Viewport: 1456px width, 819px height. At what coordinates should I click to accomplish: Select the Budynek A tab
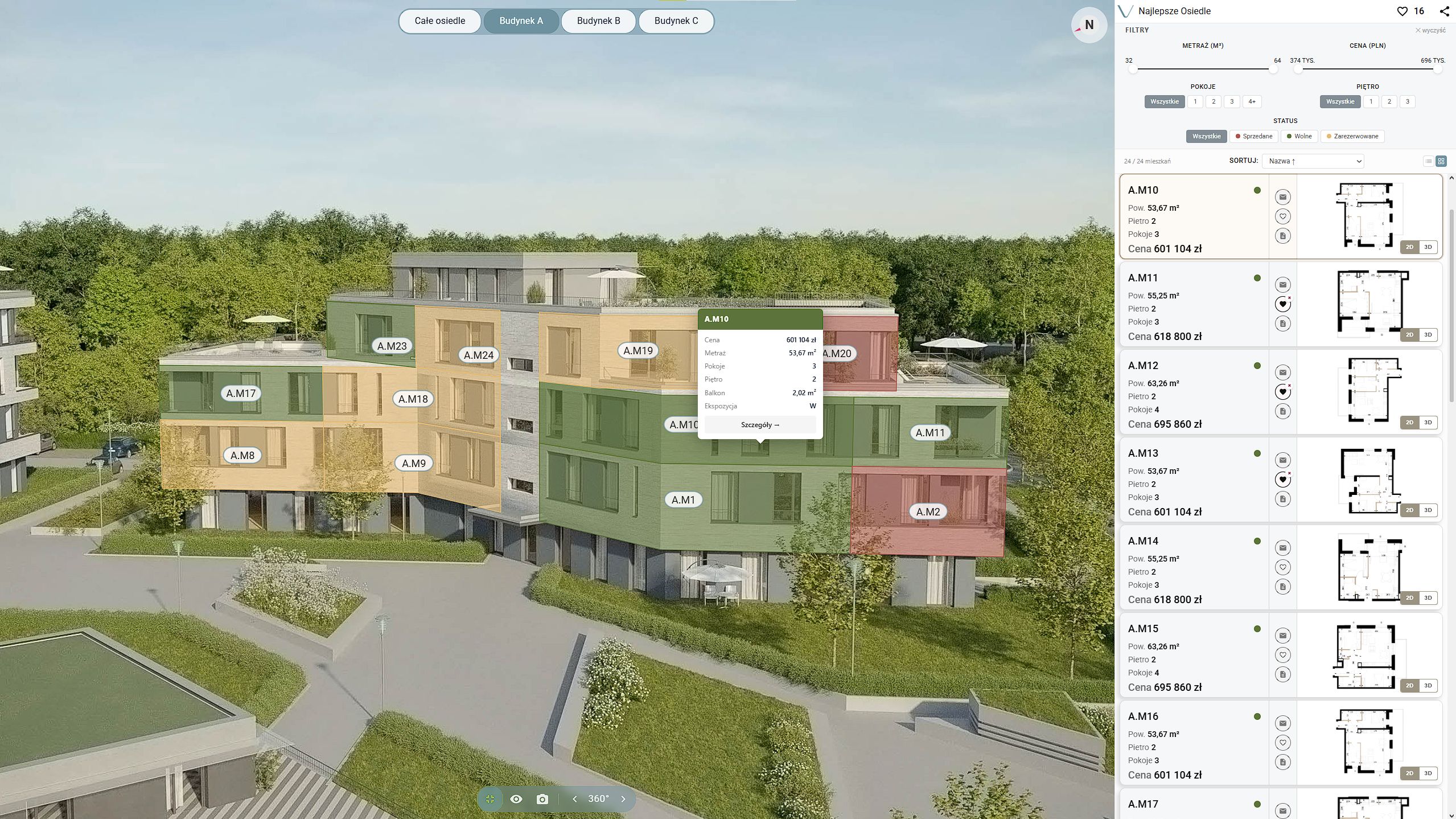pos(521,21)
